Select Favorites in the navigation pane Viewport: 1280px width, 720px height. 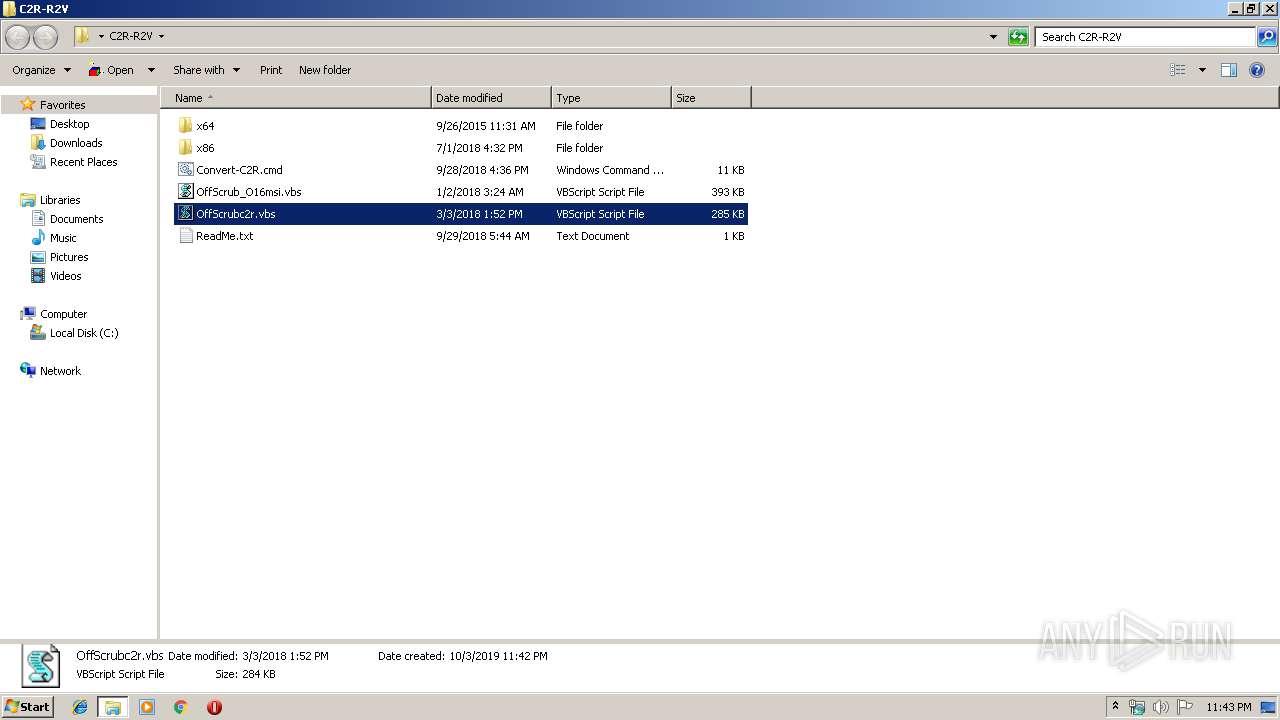[62, 105]
